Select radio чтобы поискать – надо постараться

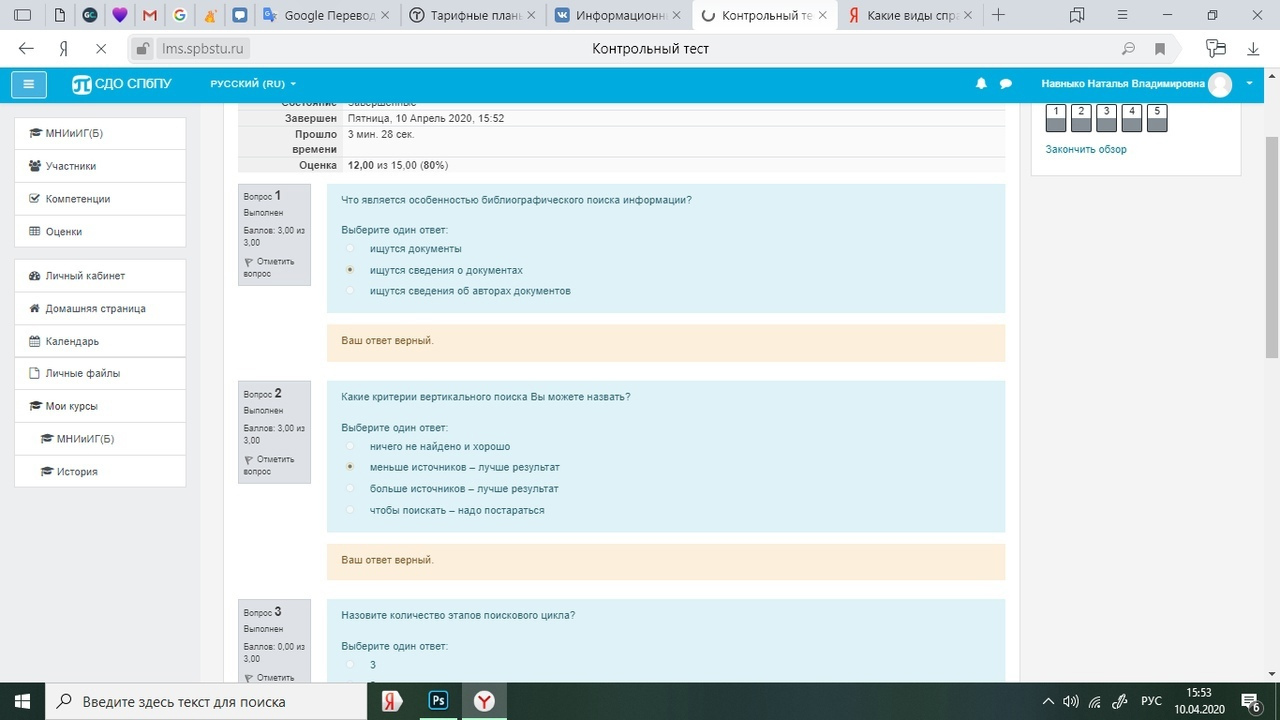point(350,510)
